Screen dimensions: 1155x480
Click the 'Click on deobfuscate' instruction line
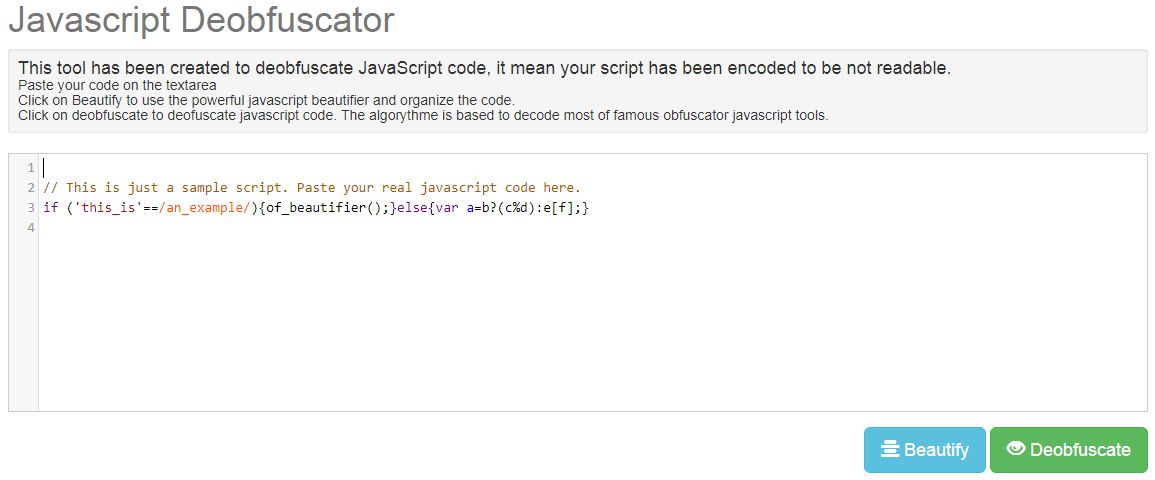pyautogui.click(x=423, y=115)
